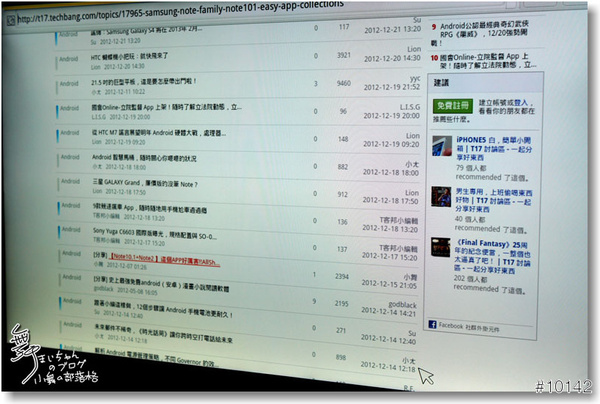
Task: Click the Android tag on the 21.5 吋 row
Action: (x=69, y=83)
